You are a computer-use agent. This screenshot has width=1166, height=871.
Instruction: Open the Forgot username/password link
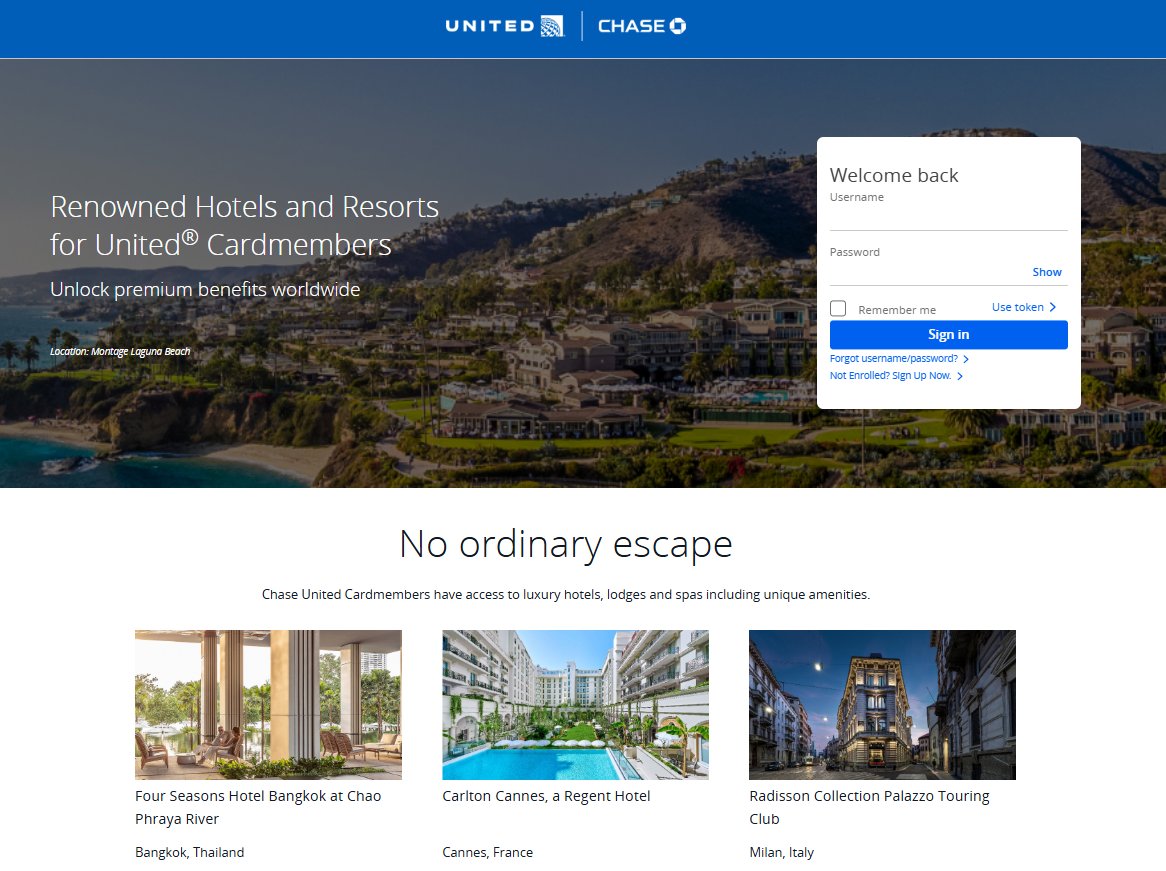(894, 359)
